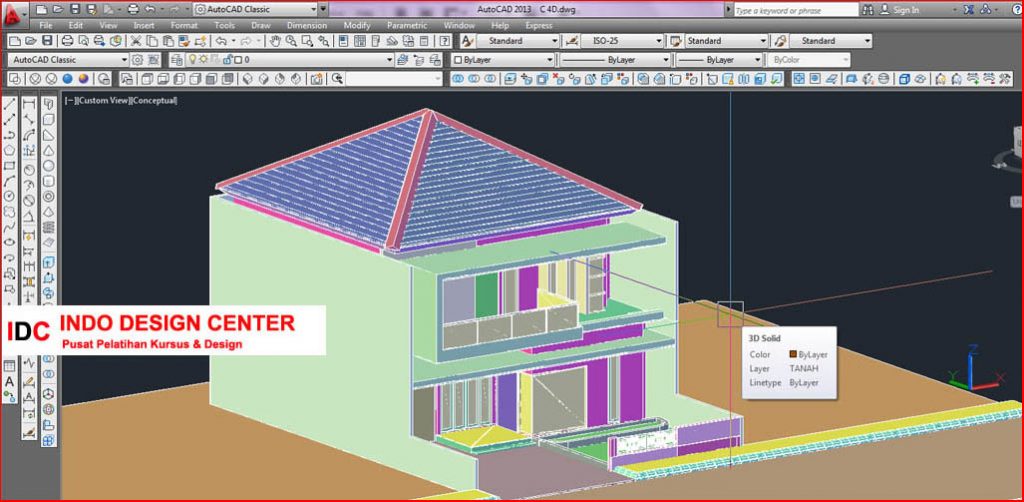Toggle layer 0 lock padlock
1024x502 pixels.
pos(227,59)
